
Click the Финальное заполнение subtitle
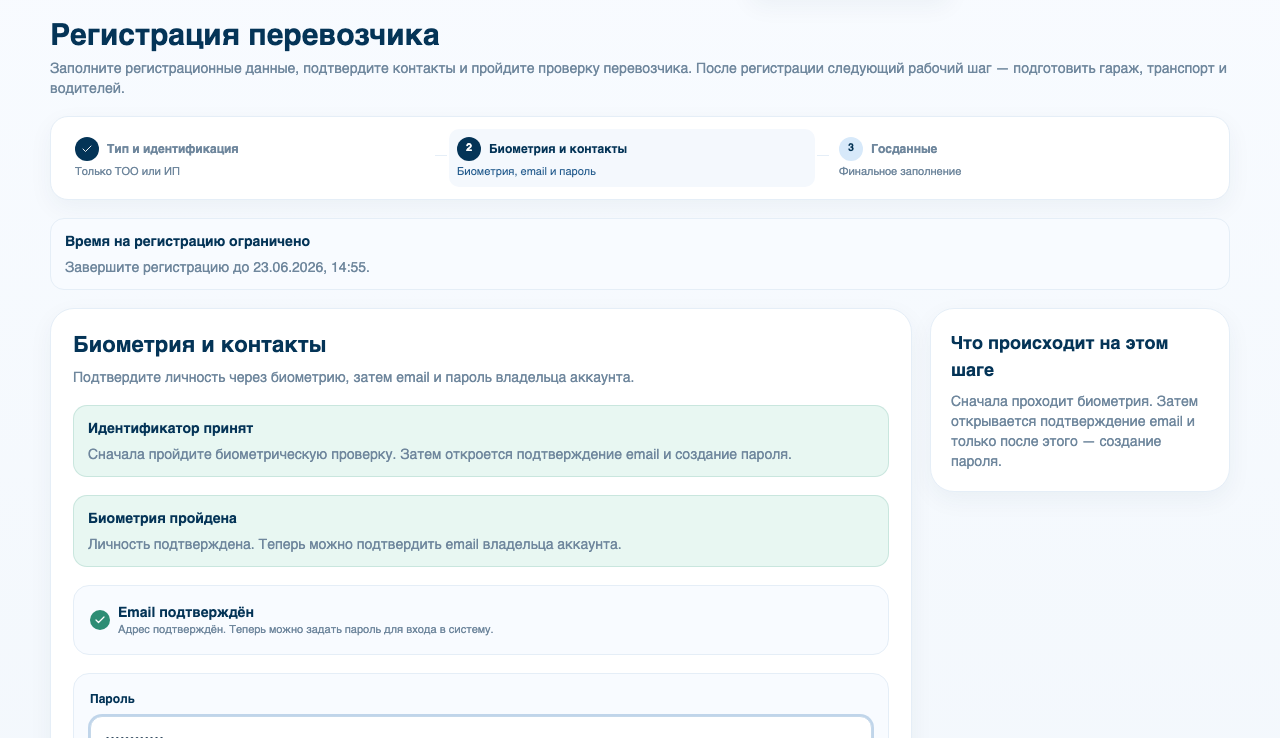[900, 171]
